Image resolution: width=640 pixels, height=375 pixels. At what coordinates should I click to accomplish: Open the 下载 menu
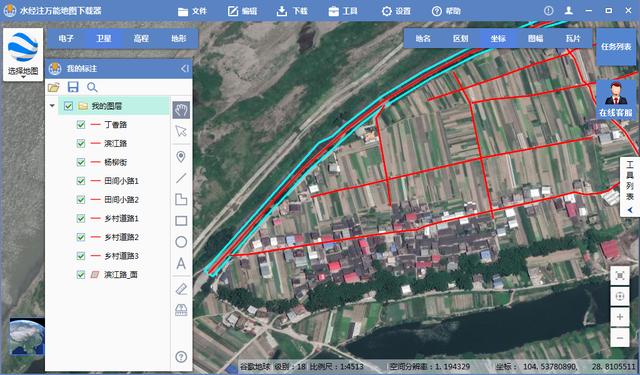(292, 11)
